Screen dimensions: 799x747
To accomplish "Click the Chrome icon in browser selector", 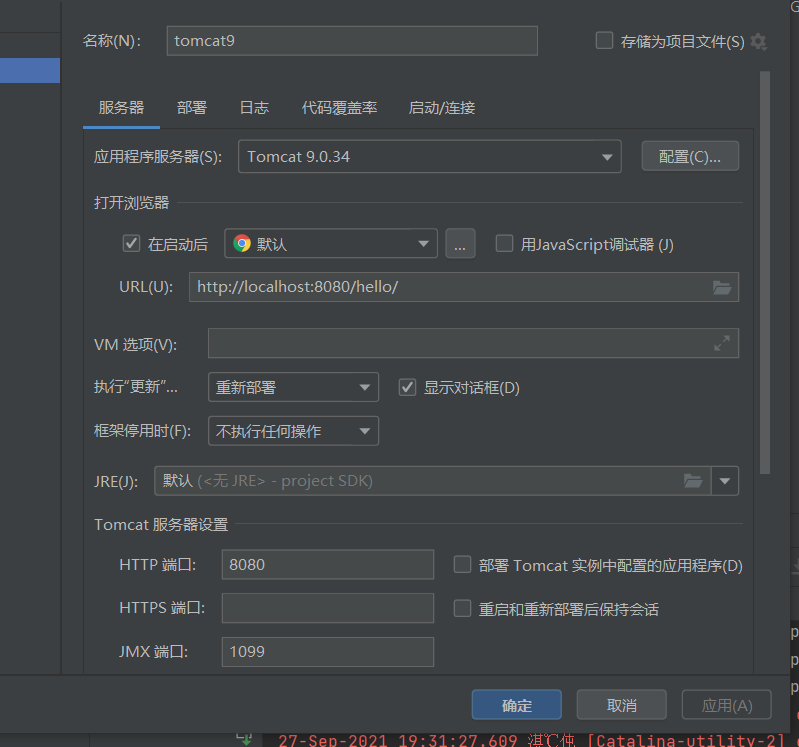I will (242, 244).
